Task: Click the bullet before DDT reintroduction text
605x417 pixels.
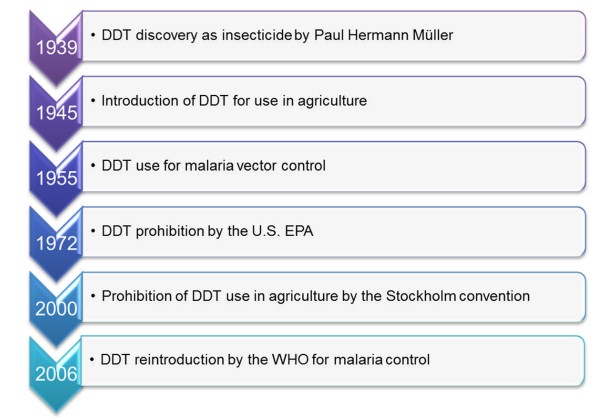Action: click(92, 360)
